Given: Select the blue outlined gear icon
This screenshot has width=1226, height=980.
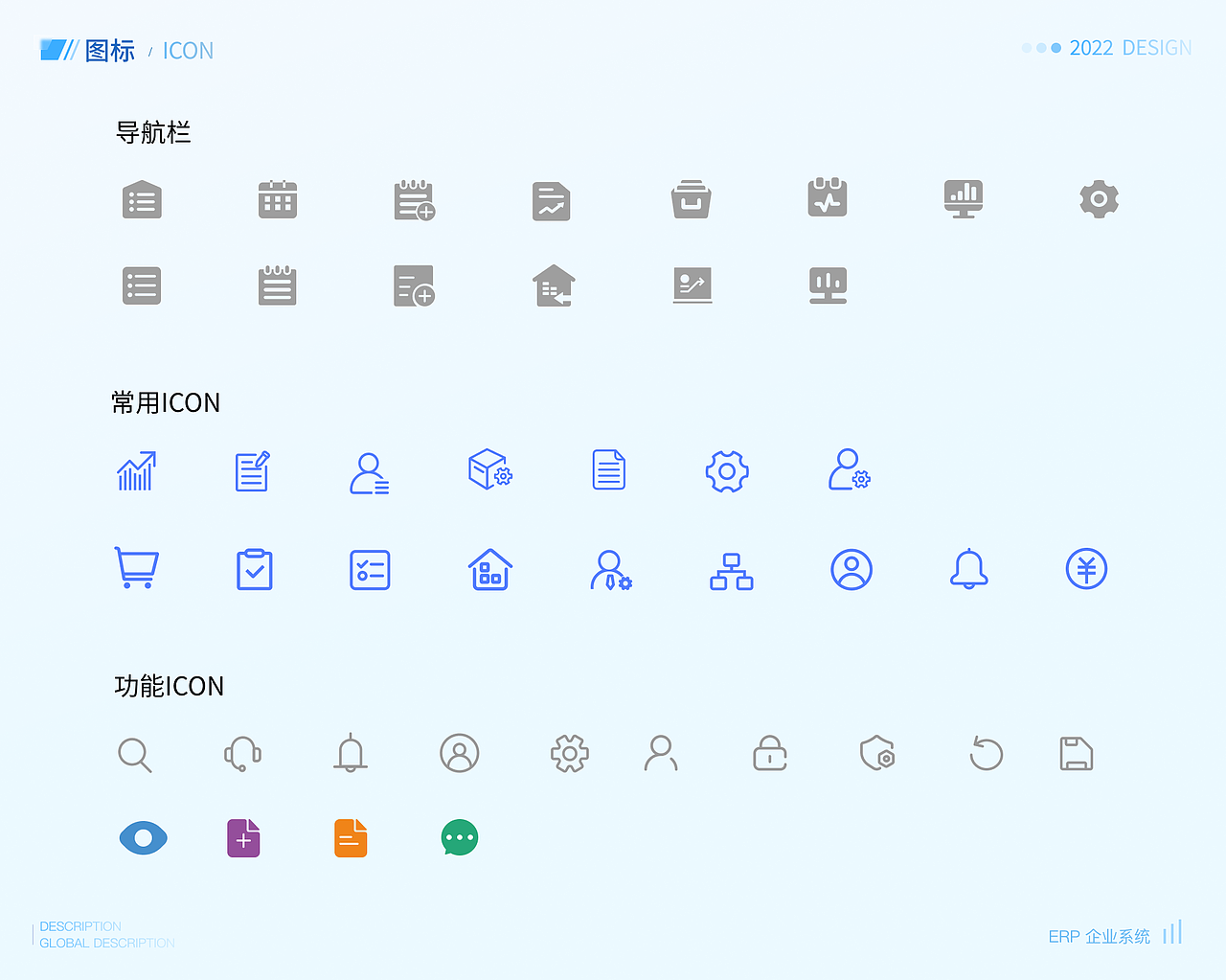Looking at the screenshot, I should coord(727,471).
